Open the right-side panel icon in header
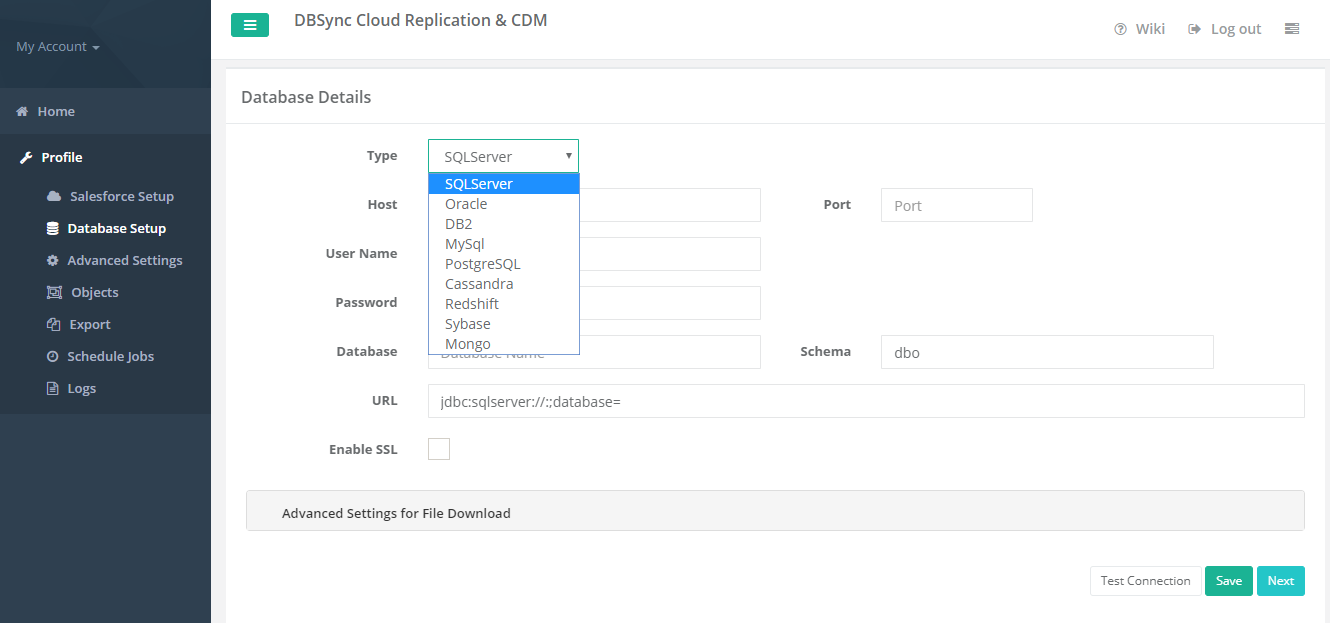Screen dimensions: 1330x623 click(x=1292, y=29)
